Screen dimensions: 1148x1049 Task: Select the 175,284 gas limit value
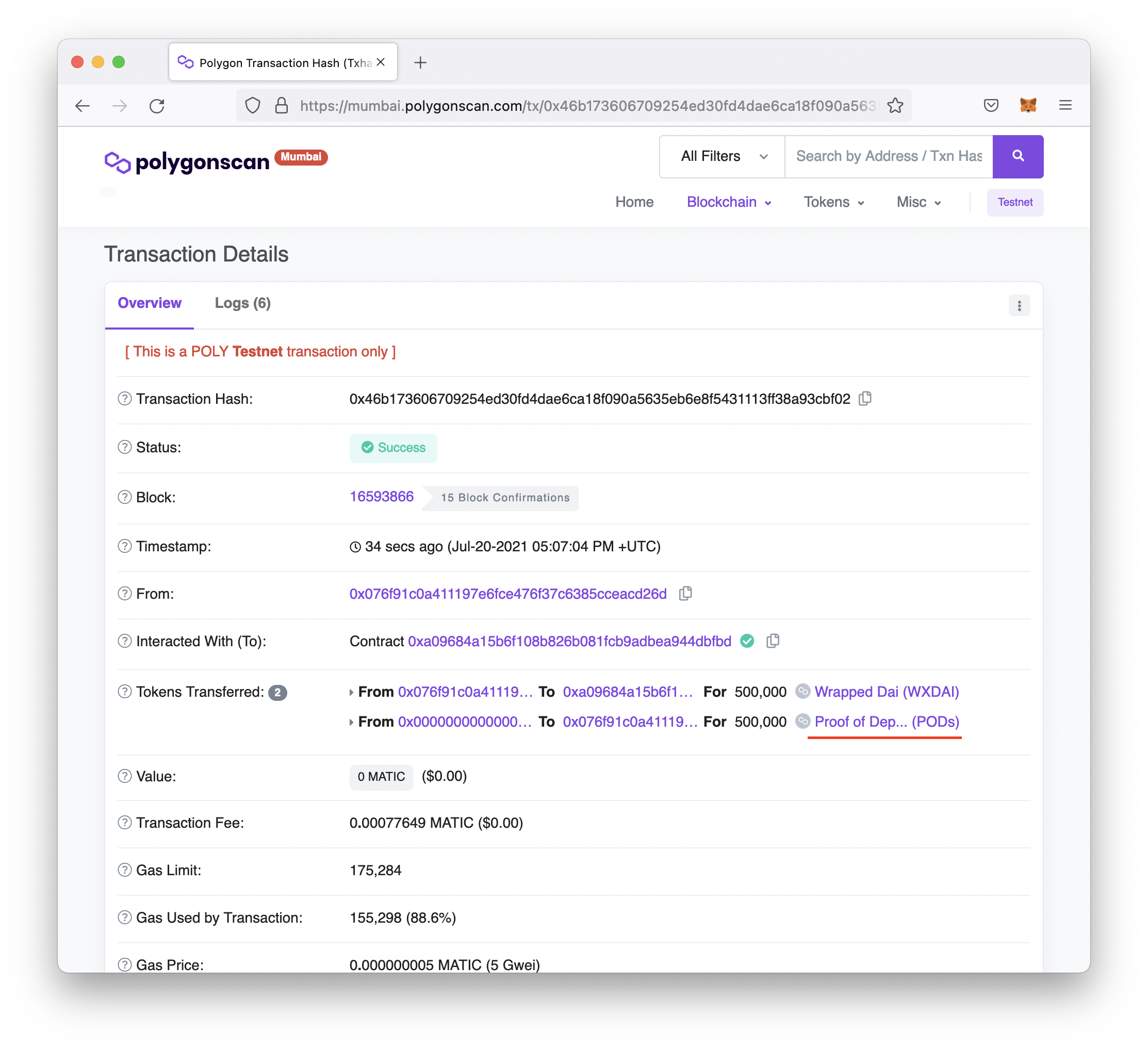click(375, 870)
